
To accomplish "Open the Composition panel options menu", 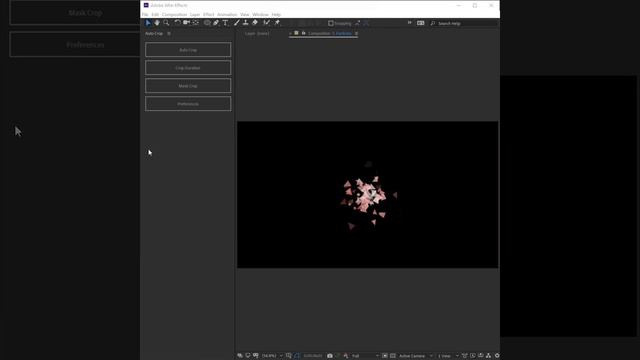I will pos(356,33).
